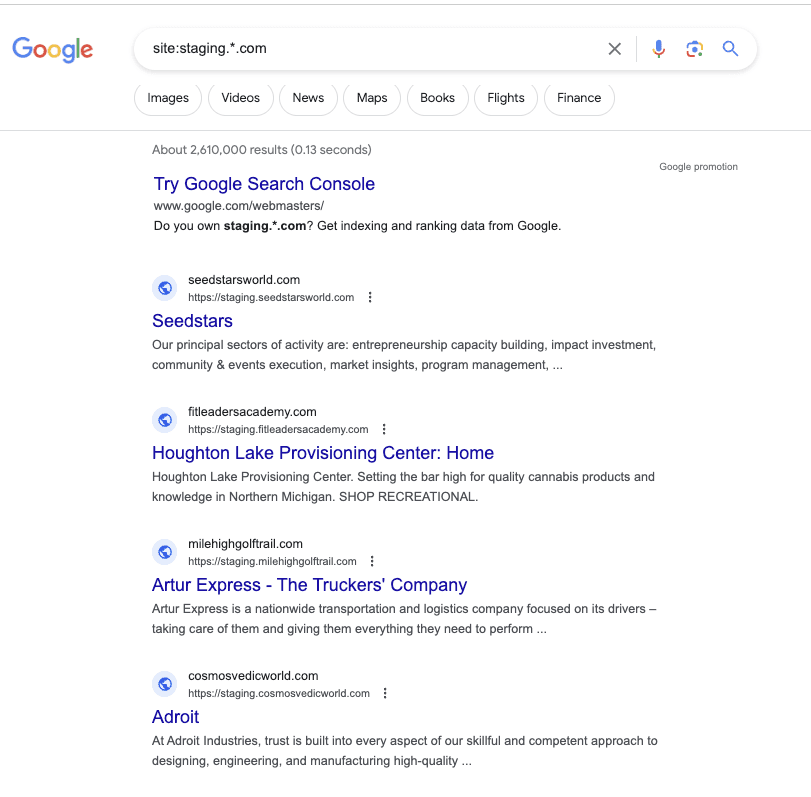Viewport: 811px width, 797px height.
Task: Click the Google logo
Action: (x=52, y=49)
